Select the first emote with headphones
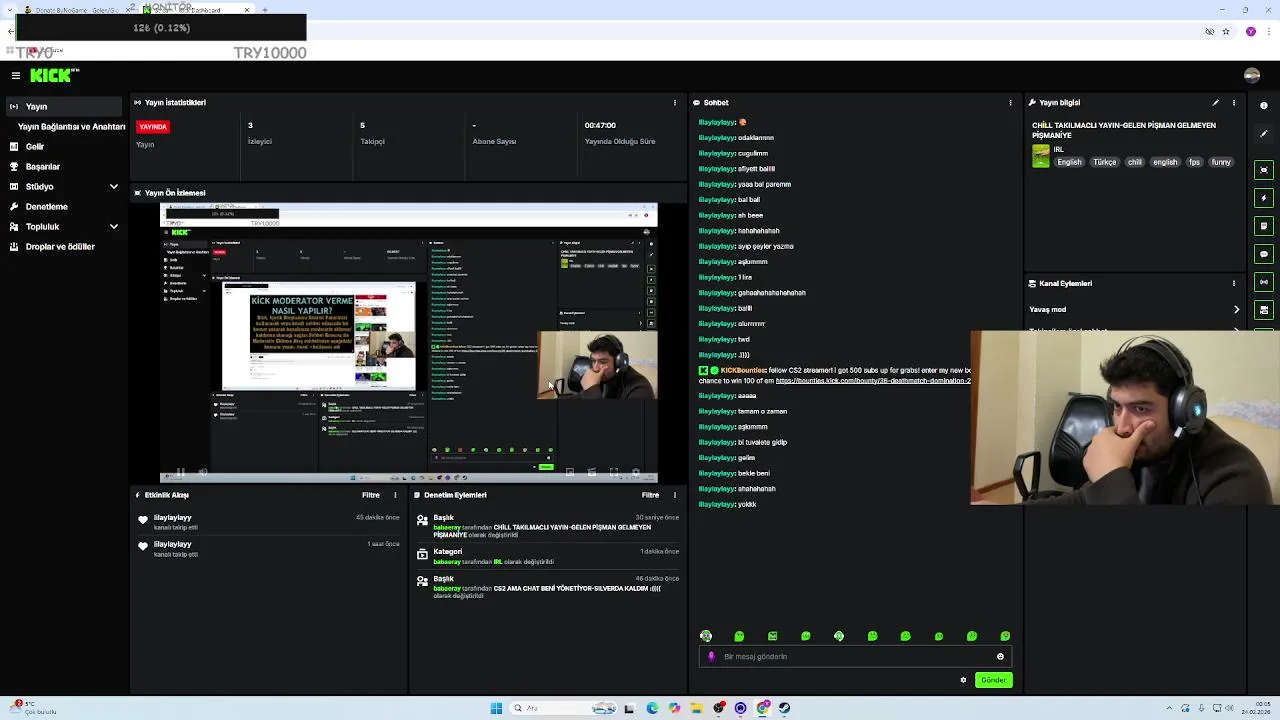Image resolution: width=1280 pixels, height=720 pixels. 706,636
